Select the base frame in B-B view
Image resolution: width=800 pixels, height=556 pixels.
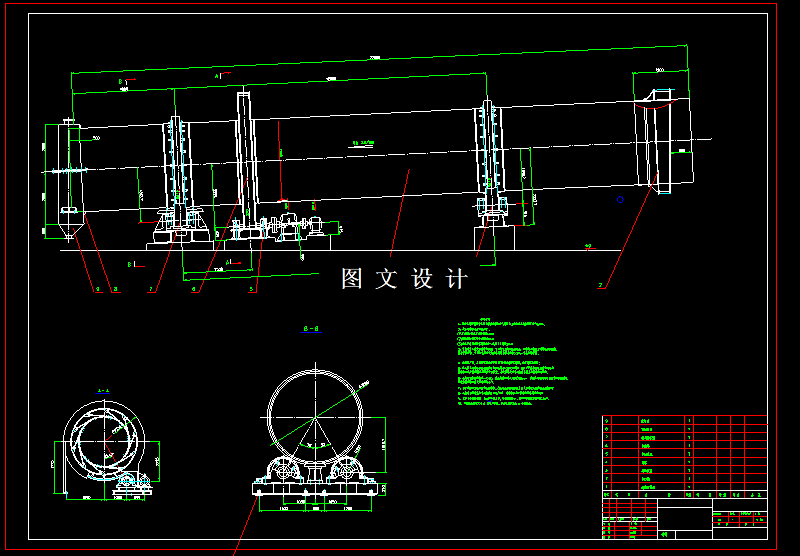[315, 489]
